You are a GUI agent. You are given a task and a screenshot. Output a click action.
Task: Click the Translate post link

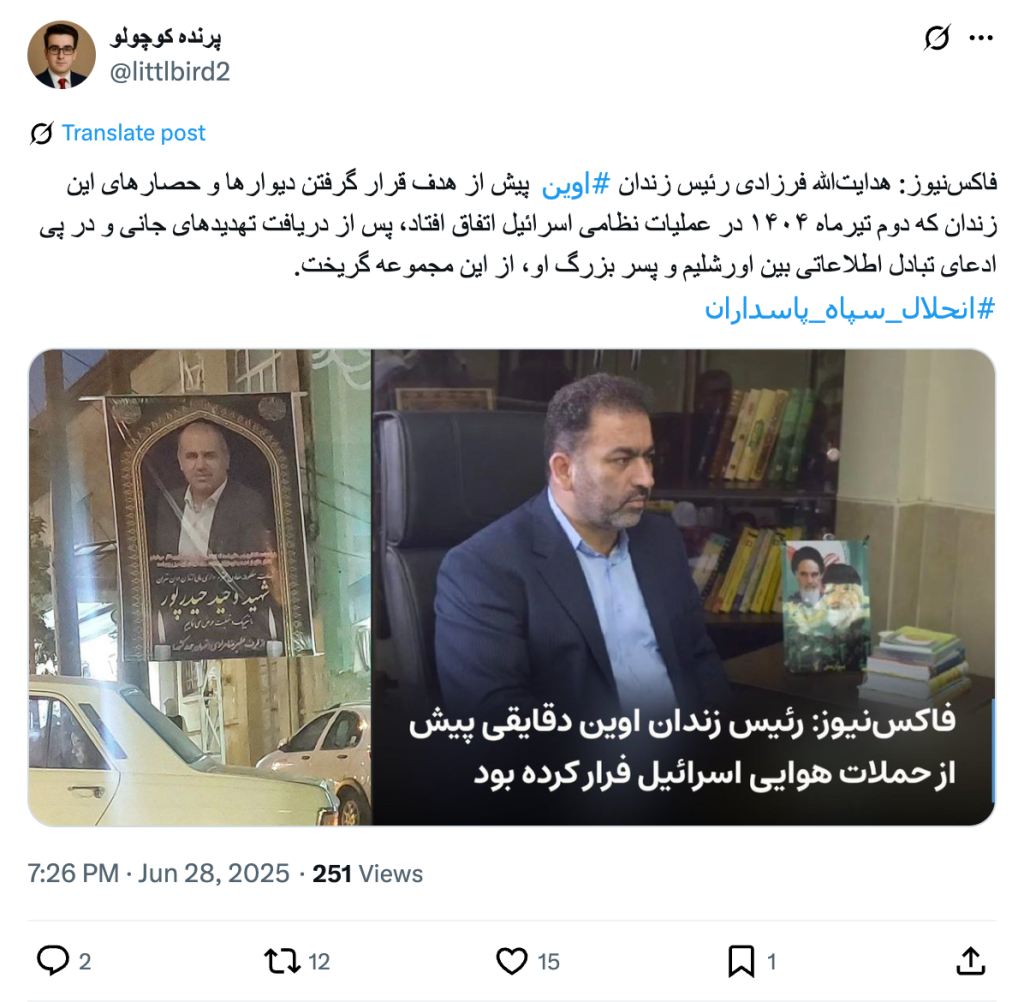[133, 133]
